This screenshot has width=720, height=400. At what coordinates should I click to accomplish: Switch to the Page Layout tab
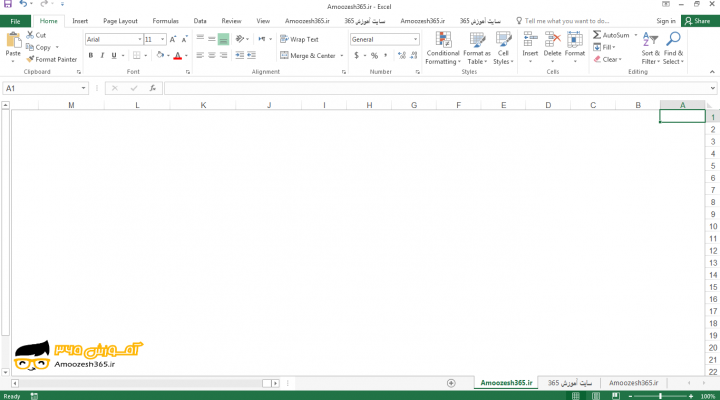(120, 21)
